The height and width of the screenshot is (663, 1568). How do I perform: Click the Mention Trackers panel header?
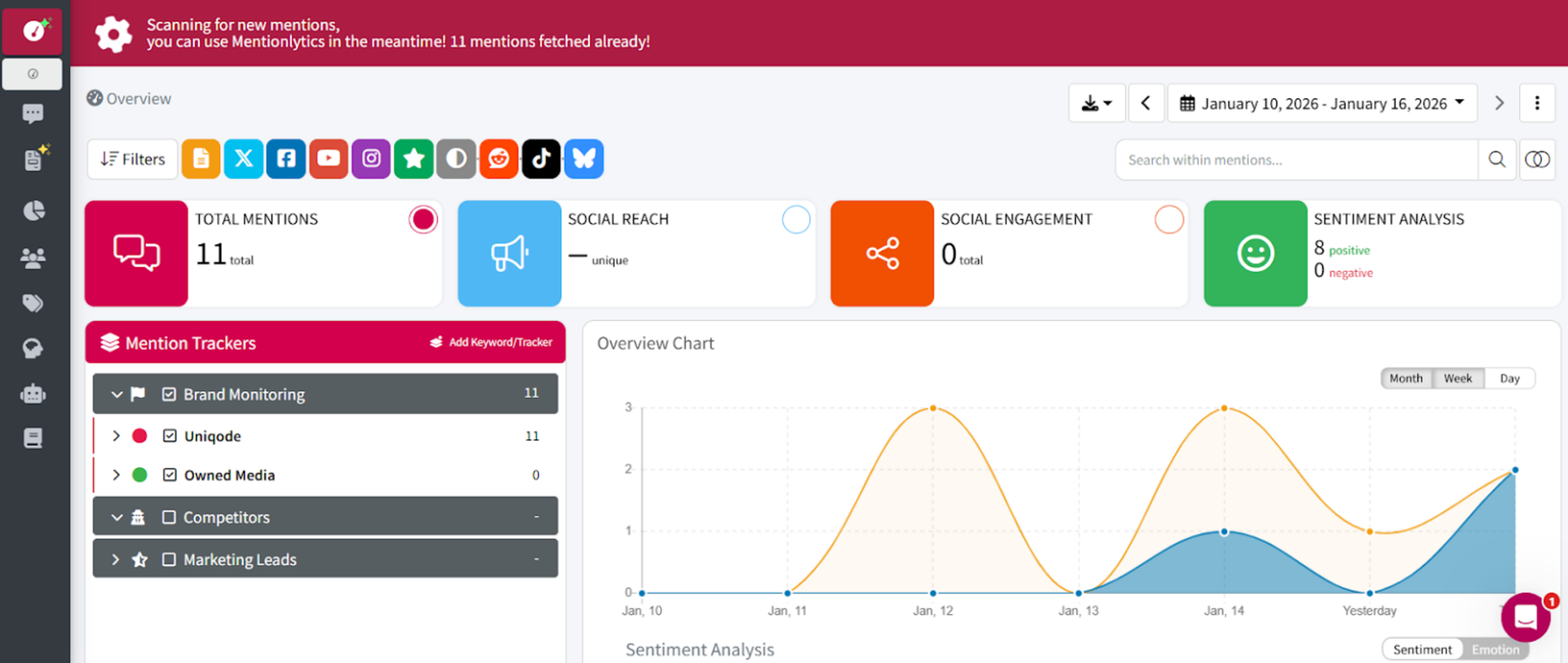[325, 342]
